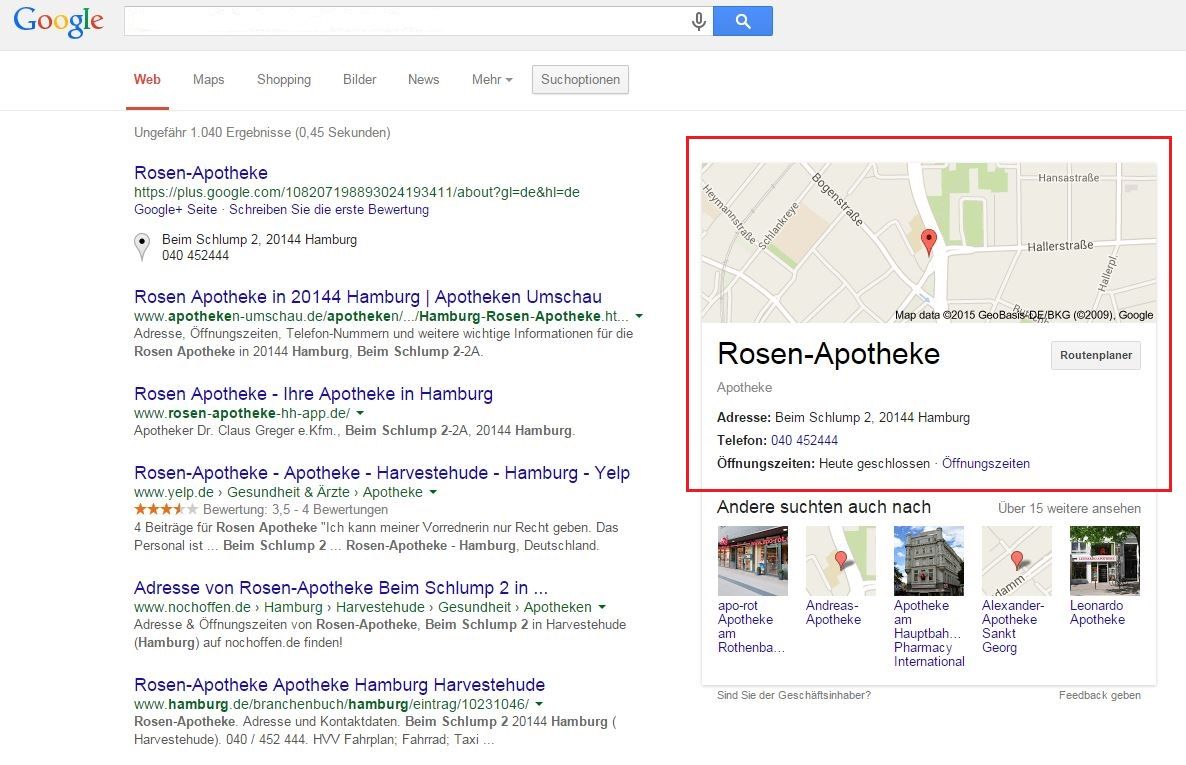Screen dimensions: 1186x765
Task: Click the Leonardo Apotheke text link
Action: [x=1098, y=613]
